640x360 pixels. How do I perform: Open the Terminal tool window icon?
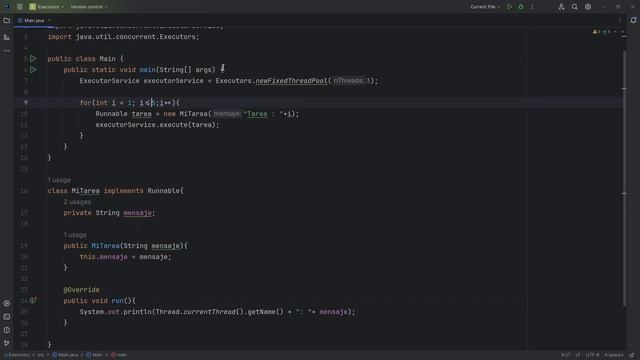click(7, 317)
